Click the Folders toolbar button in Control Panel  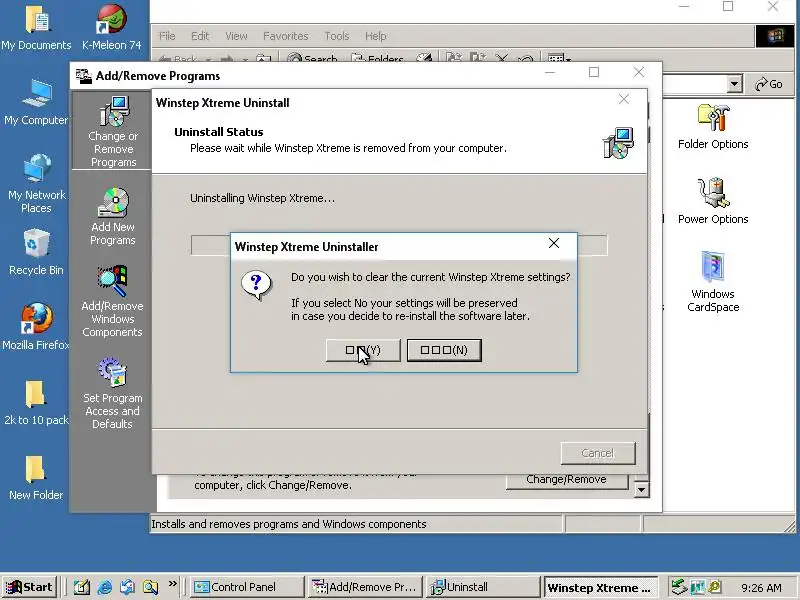378,59
